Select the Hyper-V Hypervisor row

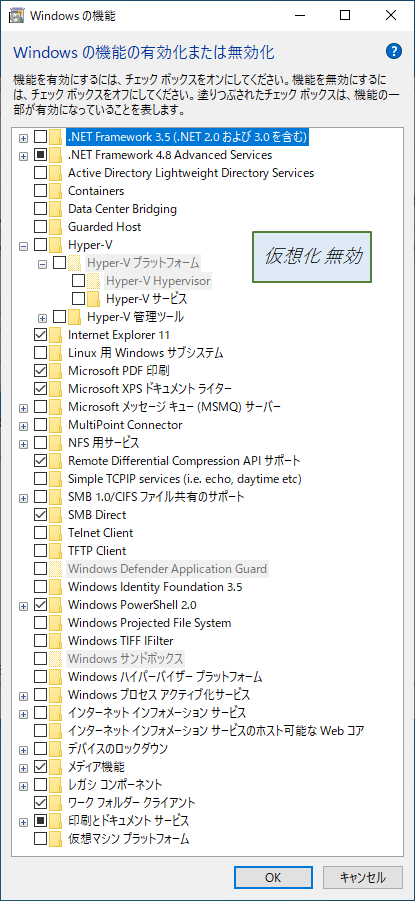tap(158, 282)
